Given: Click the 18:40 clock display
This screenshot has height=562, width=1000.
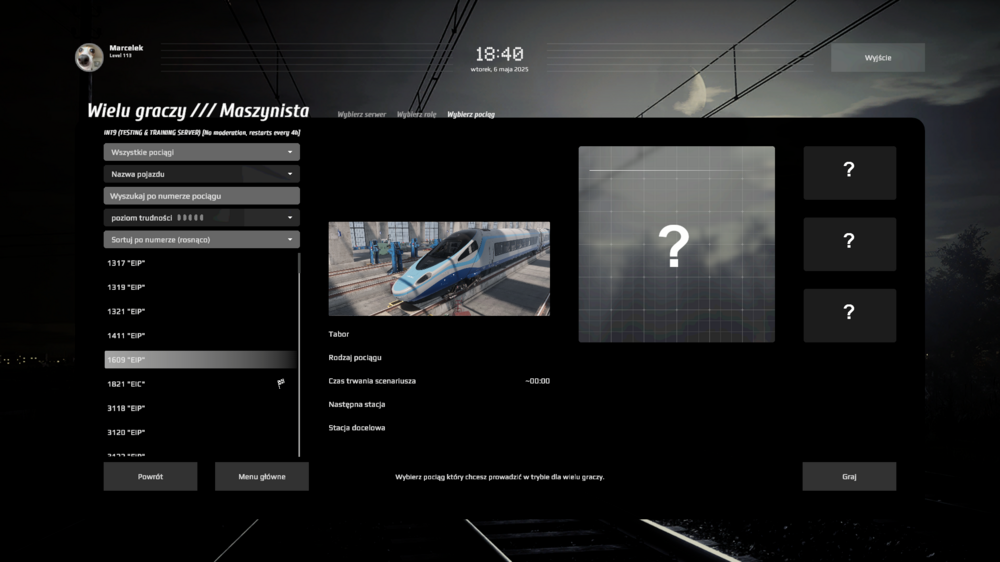Looking at the screenshot, I should pyautogui.click(x=499, y=54).
